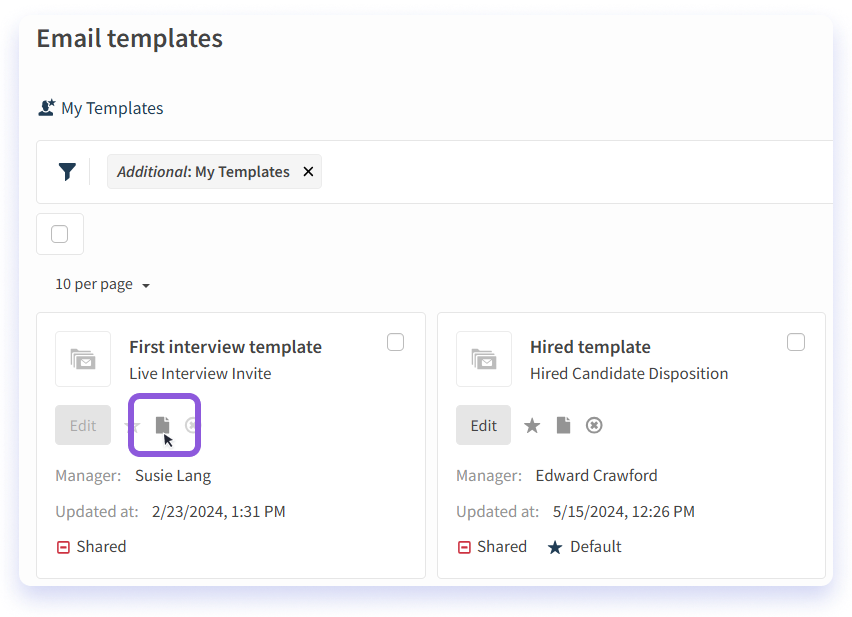Tick the select-all templates checkbox
This screenshot has height=617, width=852.
pyautogui.click(x=60, y=234)
